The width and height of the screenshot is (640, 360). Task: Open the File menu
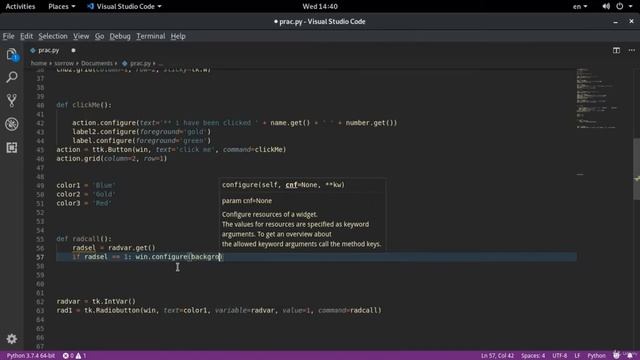(x=8, y=36)
